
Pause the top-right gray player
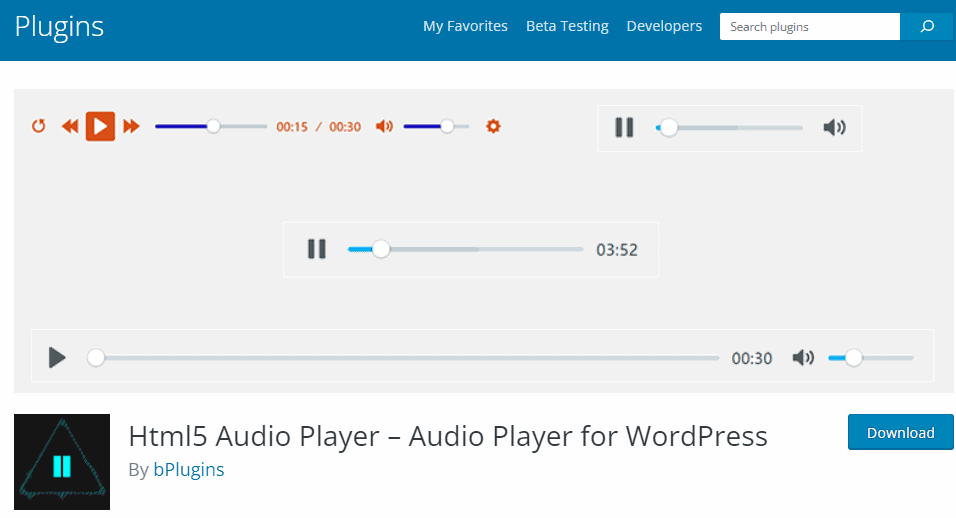(x=624, y=128)
